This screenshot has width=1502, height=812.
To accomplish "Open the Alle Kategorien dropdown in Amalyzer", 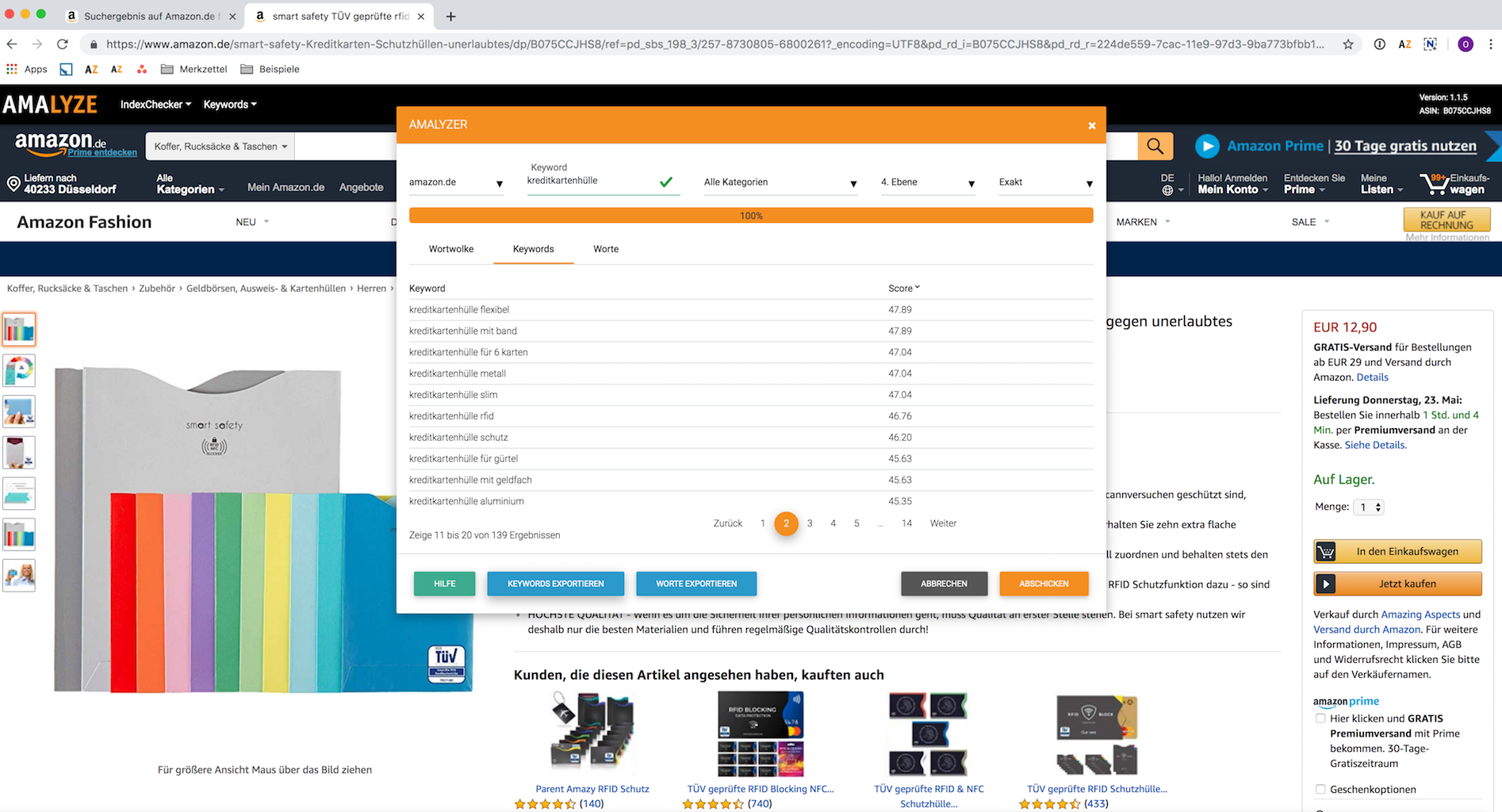I will coord(780,182).
